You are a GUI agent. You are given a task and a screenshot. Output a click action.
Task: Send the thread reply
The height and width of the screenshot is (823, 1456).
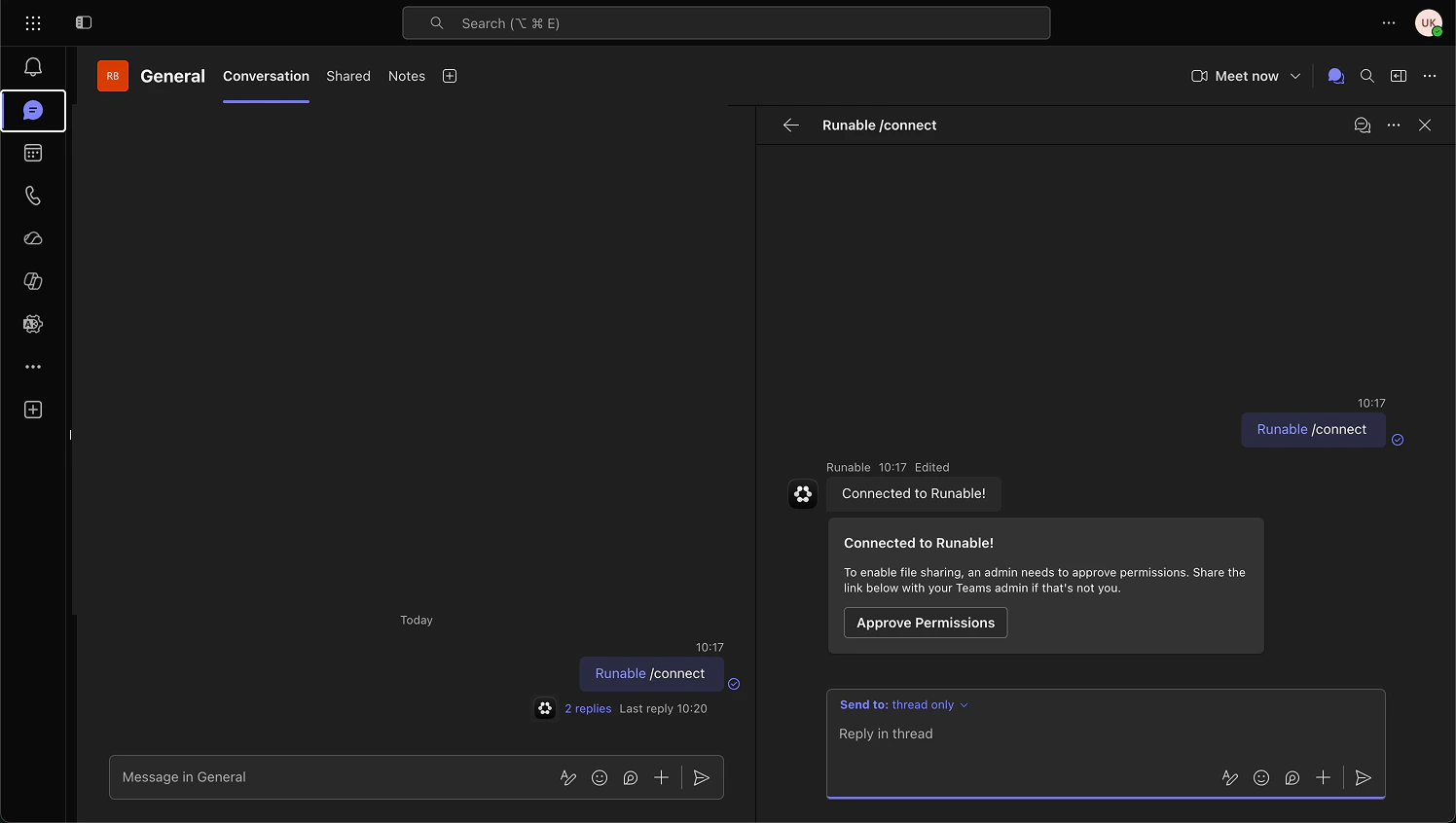(1364, 777)
